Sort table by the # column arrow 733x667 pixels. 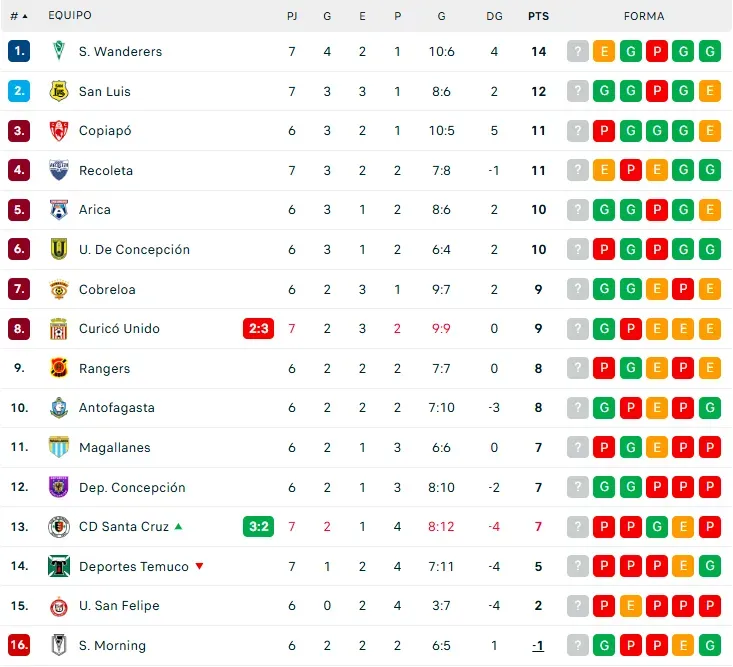[x=24, y=17]
